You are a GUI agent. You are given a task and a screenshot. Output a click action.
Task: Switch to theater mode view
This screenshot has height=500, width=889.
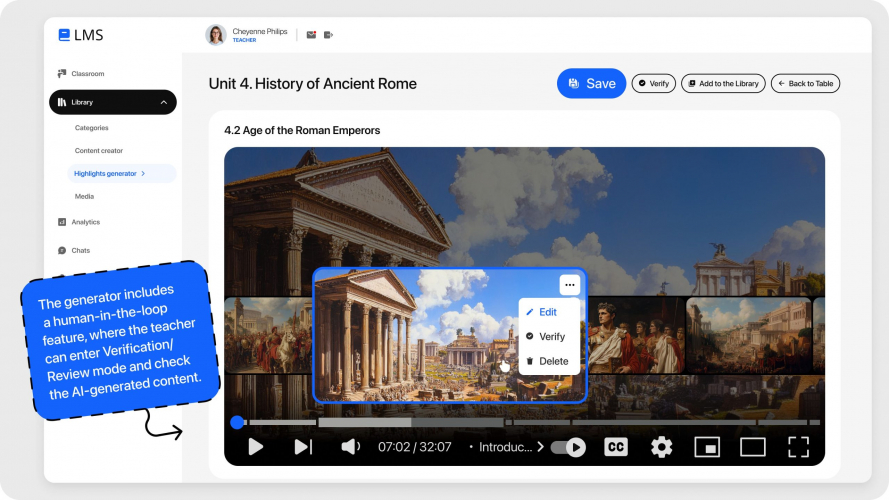(752, 447)
